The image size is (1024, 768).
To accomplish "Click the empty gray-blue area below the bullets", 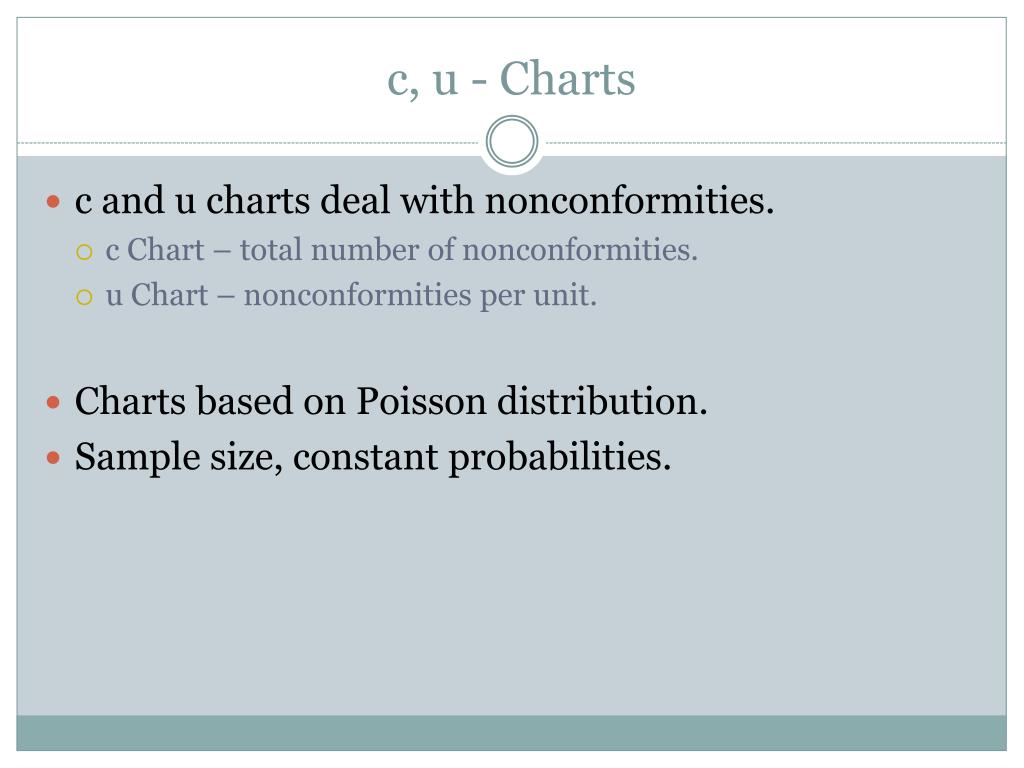I will pos(511,594).
